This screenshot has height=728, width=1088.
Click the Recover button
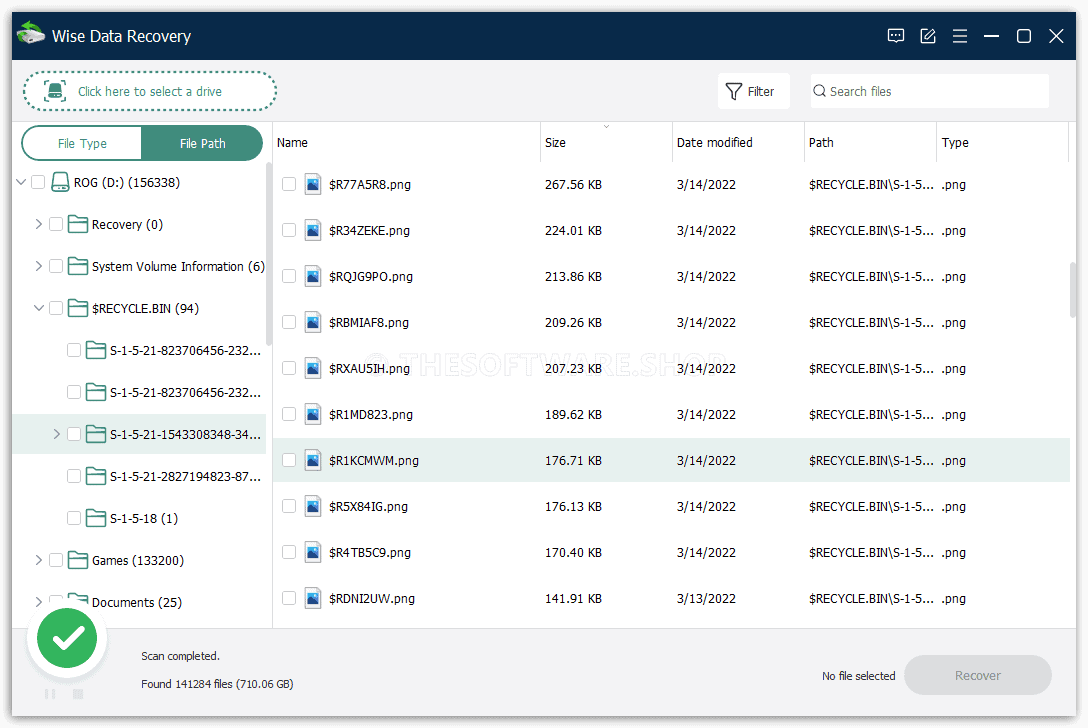click(978, 675)
